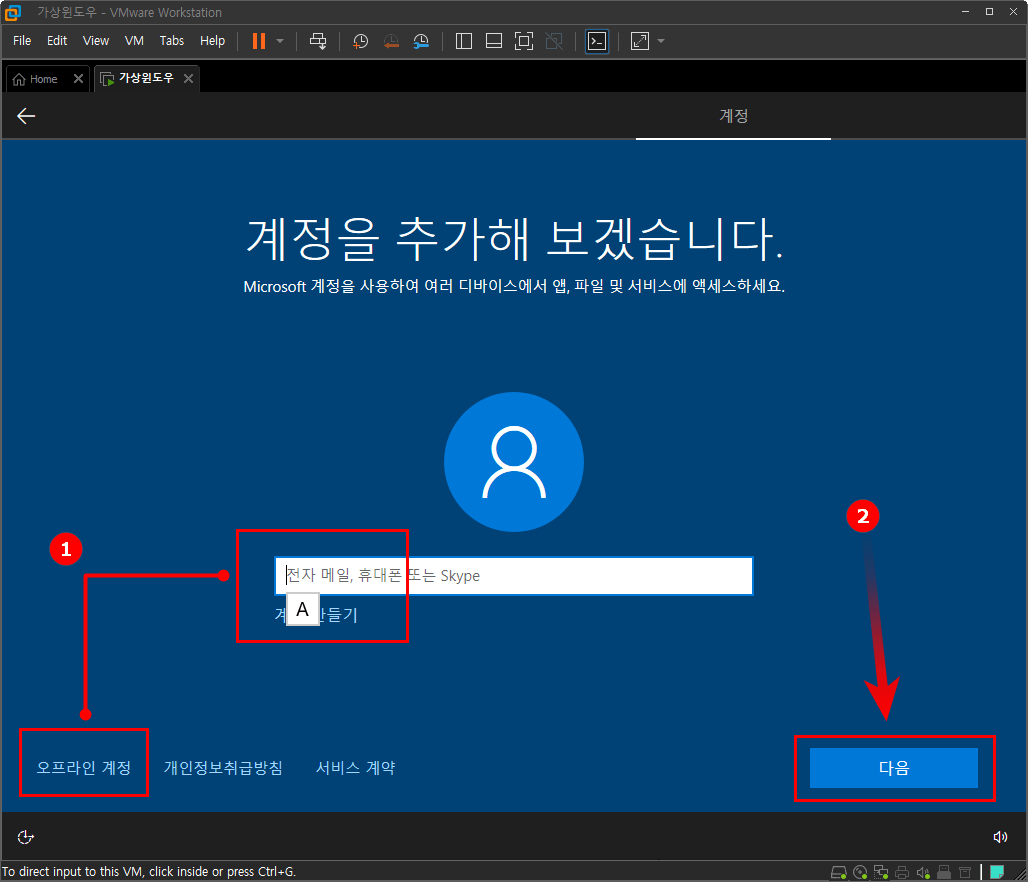Click the 다음 button
The height and width of the screenshot is (882, 1028).
point(894,768)
